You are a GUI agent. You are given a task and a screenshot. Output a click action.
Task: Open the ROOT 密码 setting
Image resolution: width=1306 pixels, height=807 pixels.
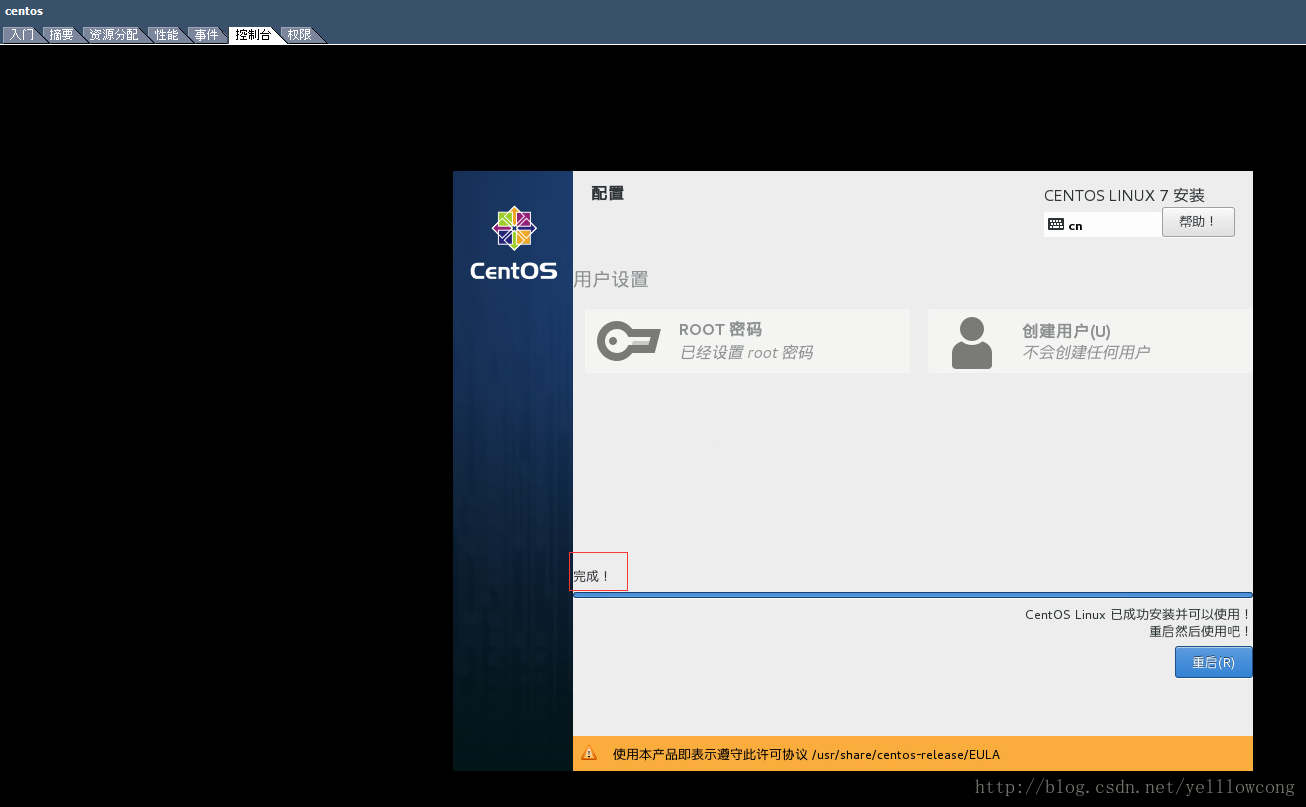click(x=747, y=341)
